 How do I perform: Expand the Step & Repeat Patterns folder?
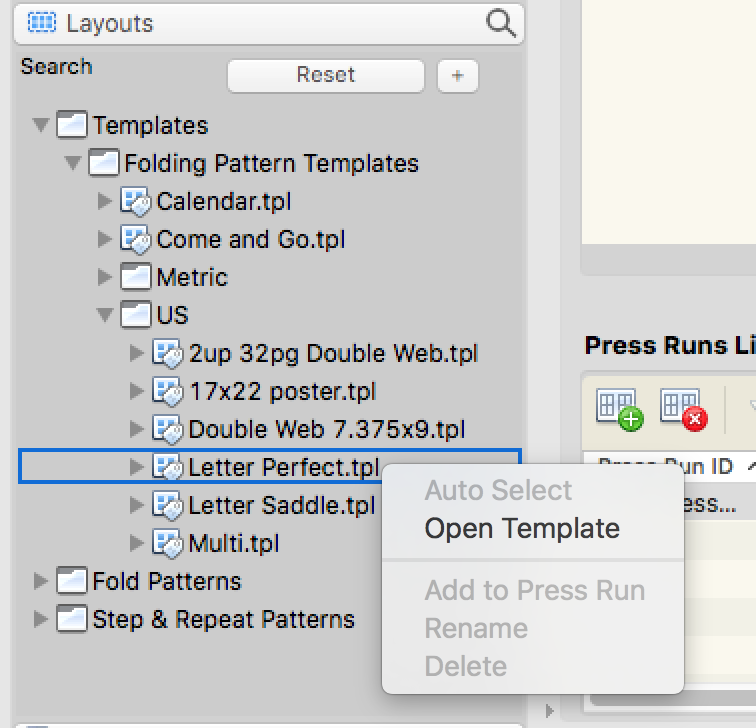(41, 619)
